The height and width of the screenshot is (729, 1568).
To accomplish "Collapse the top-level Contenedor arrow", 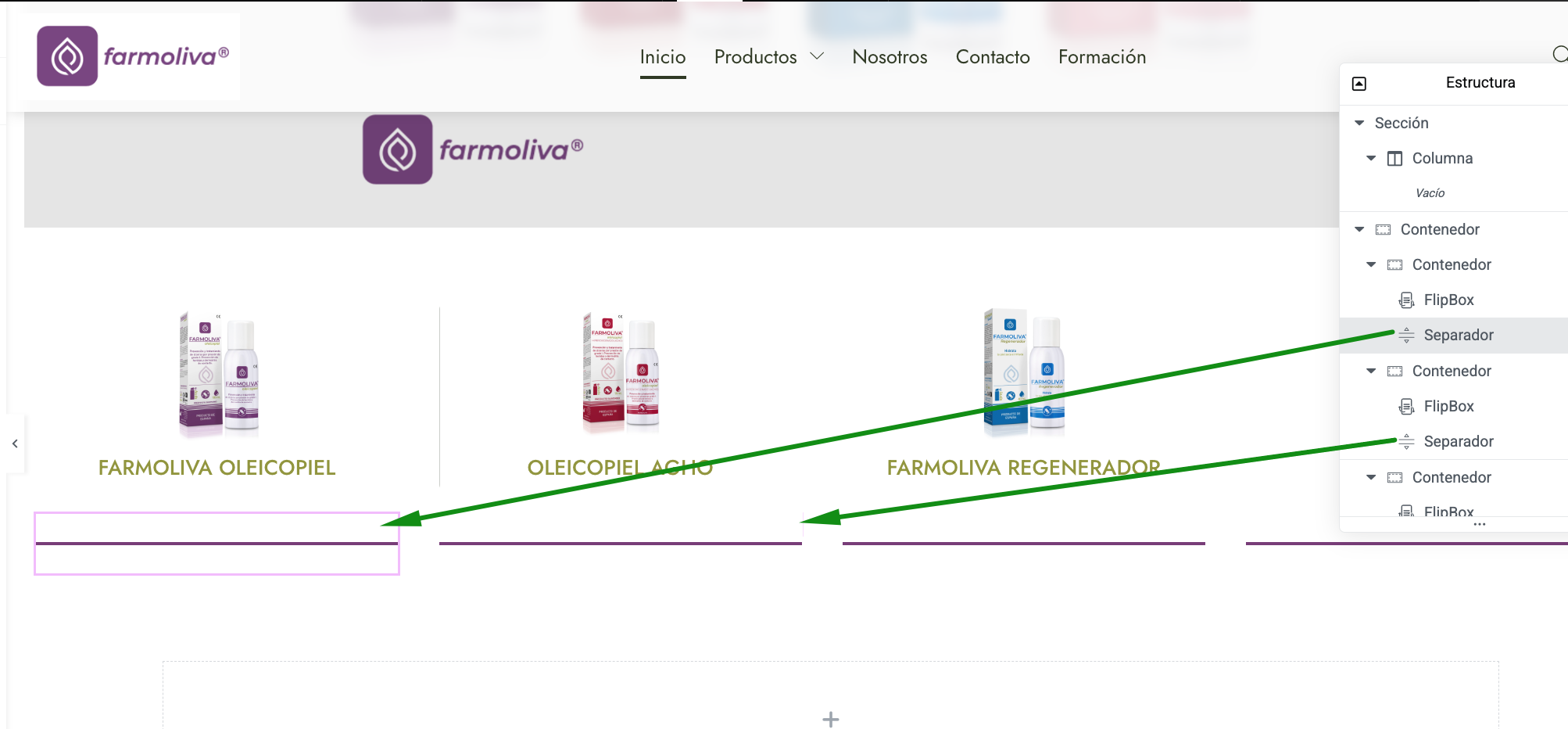I will tap(1359, 229).
